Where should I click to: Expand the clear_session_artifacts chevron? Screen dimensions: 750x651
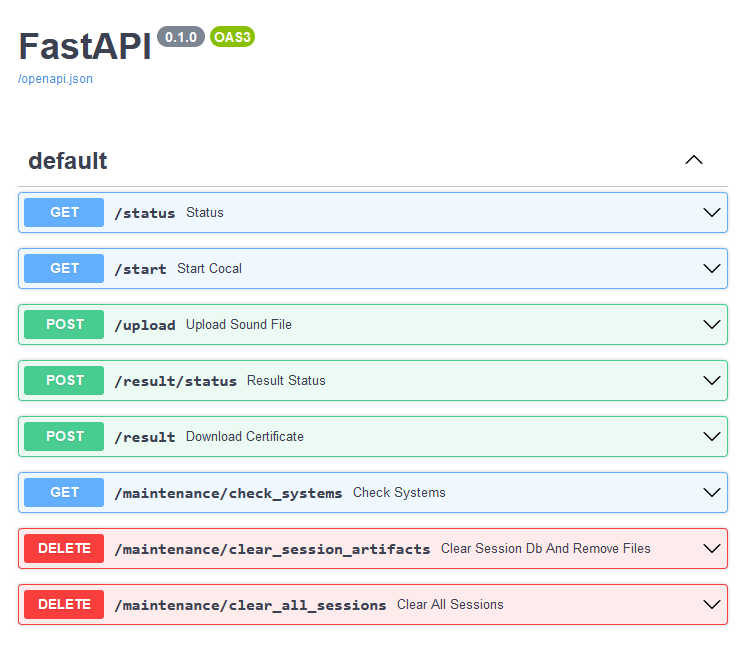[712, 548]
